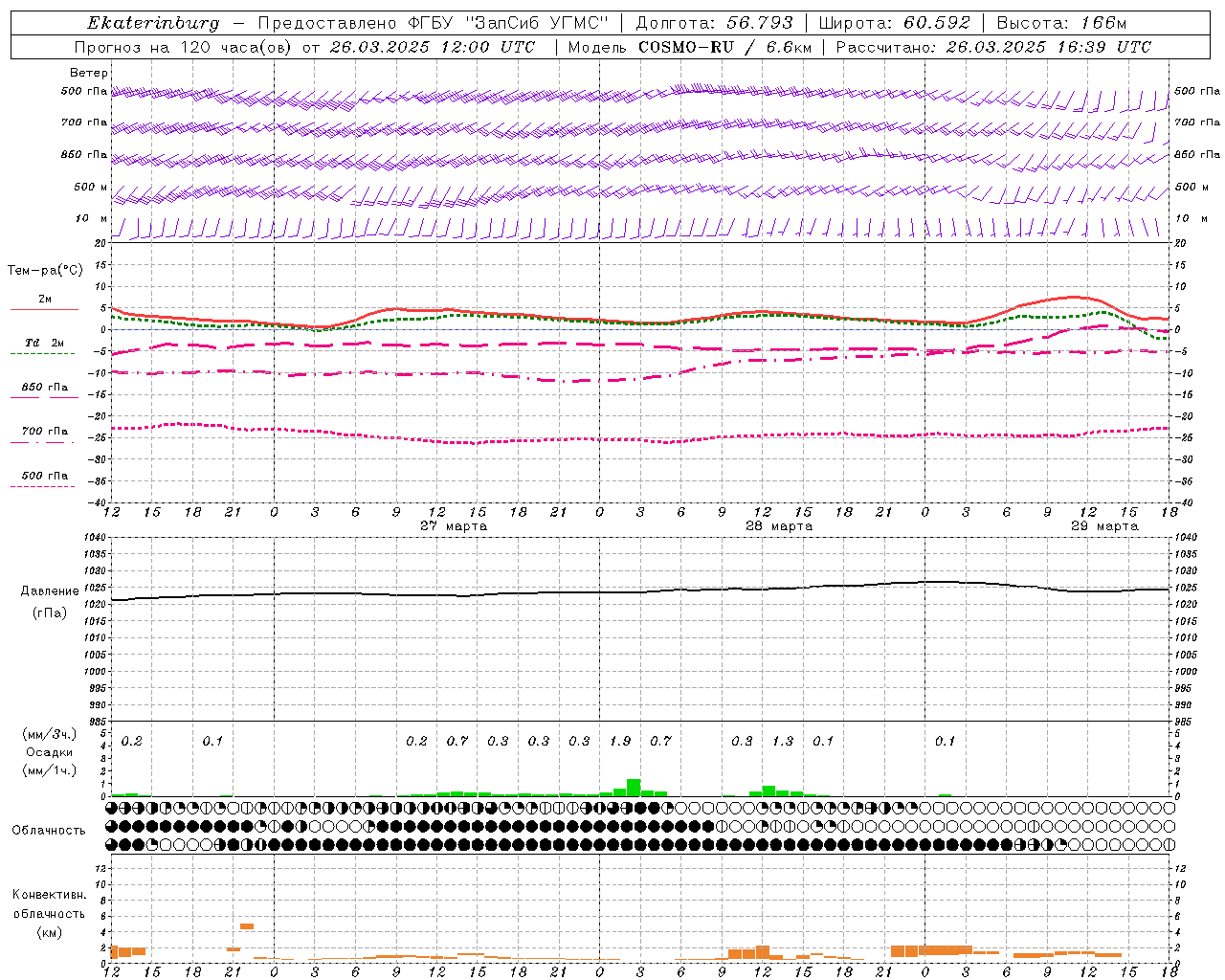Click the "Облачность" cloud cover label
Screen dimensions: 1225x980
tap(49, 831)
